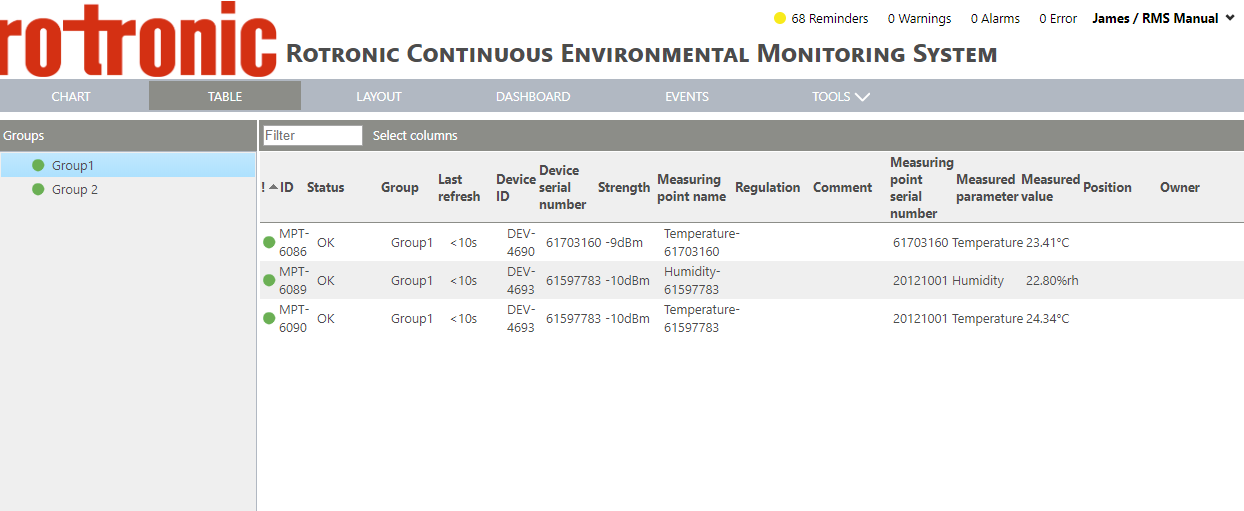
Task: Click the MPT-6090 ID cell
Action: 293,318
